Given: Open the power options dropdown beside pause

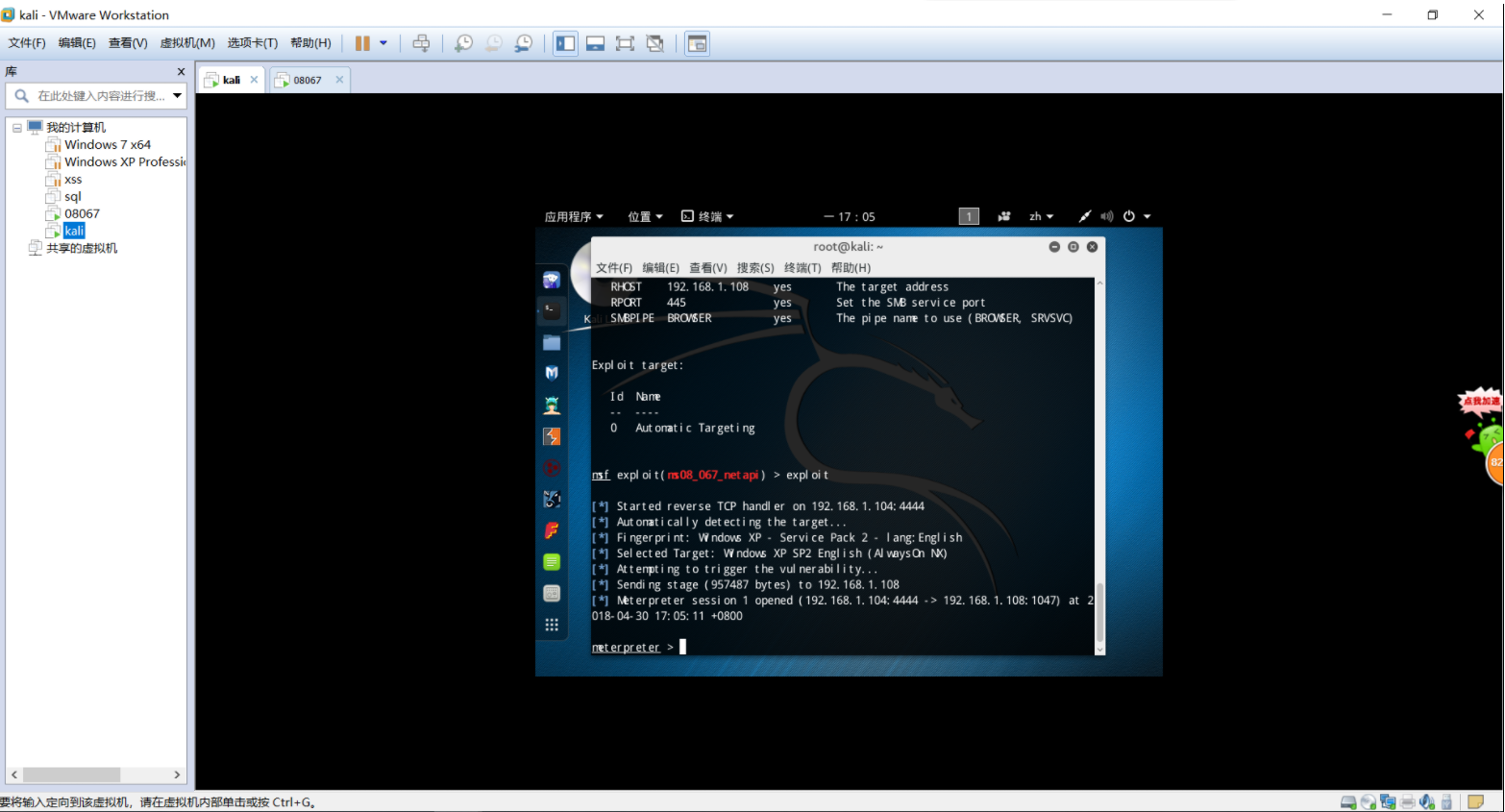Looking at the screenshot, I should coord(383,43).
